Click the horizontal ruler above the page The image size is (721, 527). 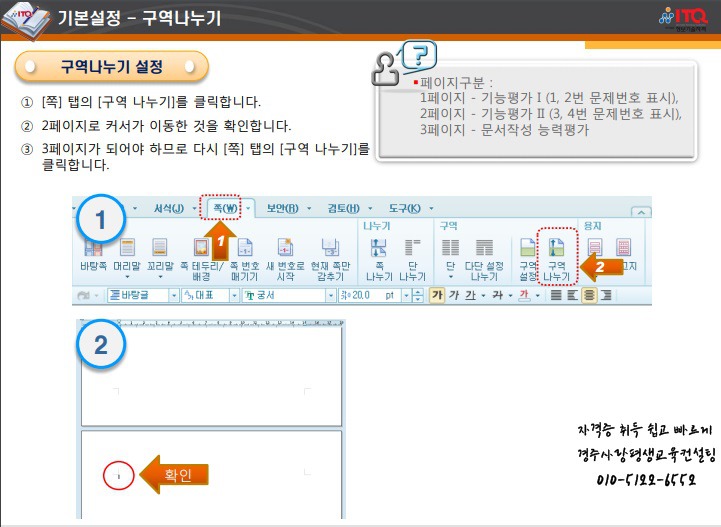point(212,323)
